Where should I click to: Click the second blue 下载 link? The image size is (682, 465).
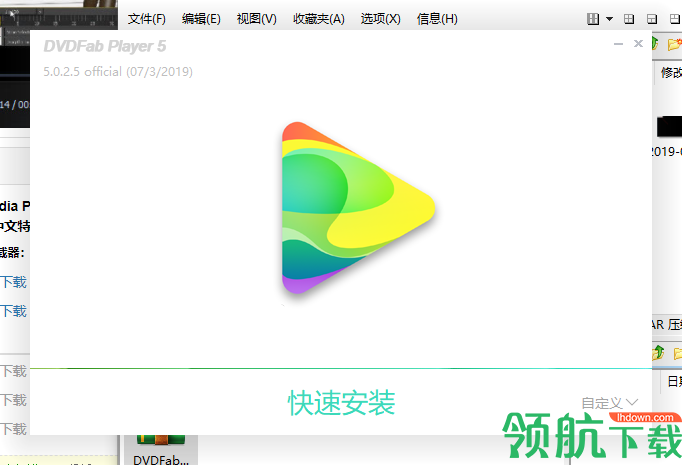tap(13, 311)
